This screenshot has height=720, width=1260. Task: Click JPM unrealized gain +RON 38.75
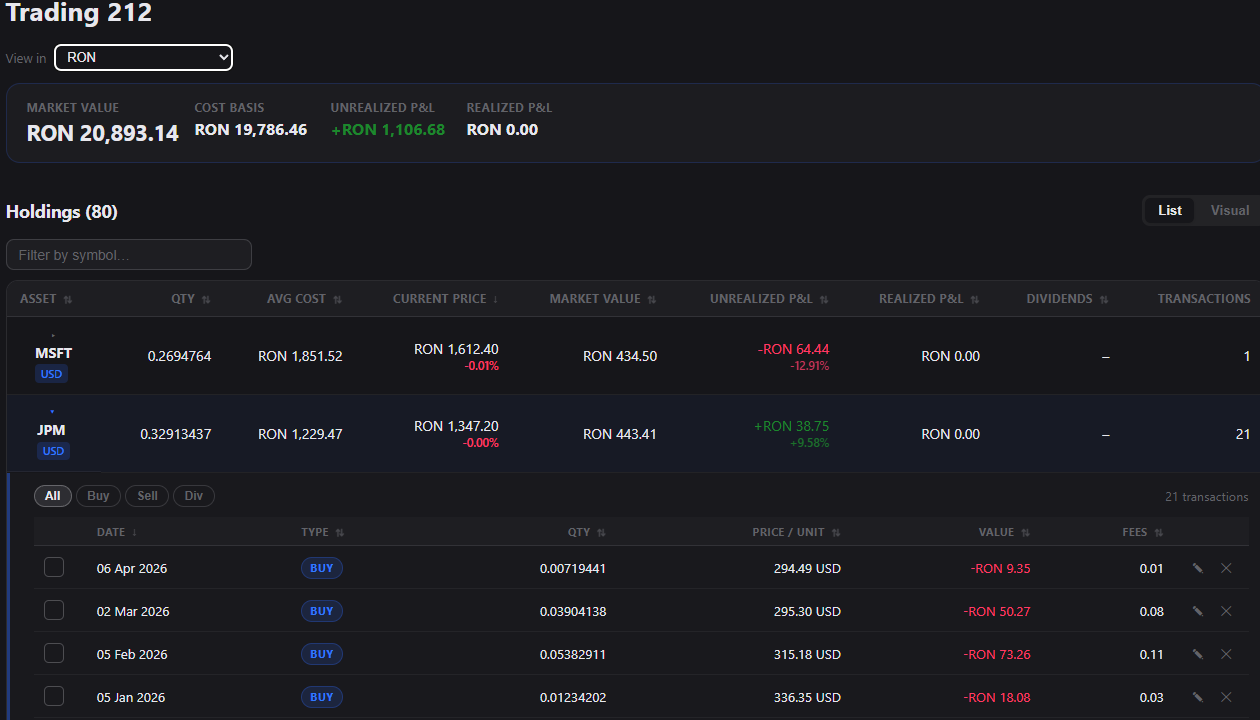tap(791, 426)
